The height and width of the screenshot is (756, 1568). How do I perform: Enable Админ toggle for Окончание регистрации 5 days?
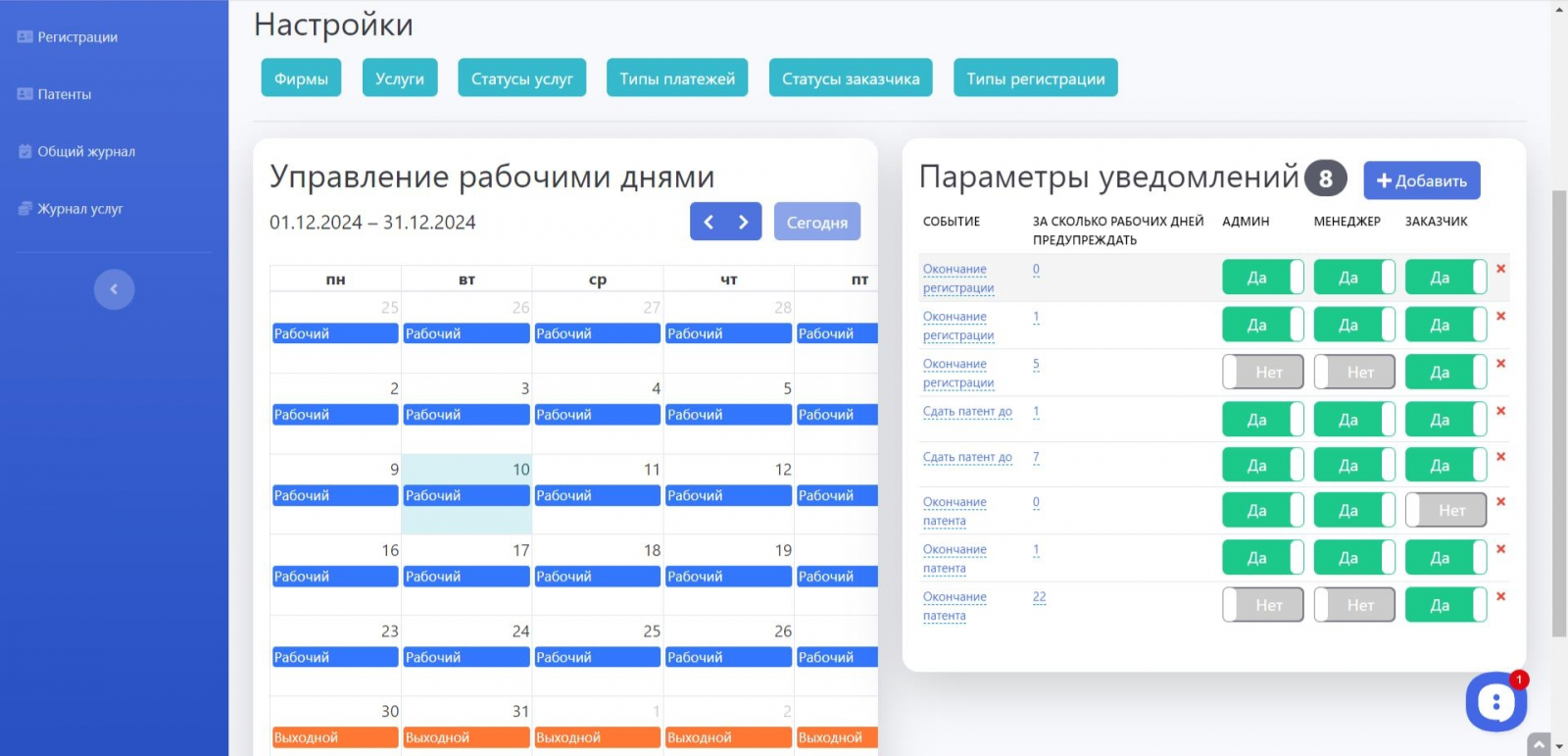1263,373
